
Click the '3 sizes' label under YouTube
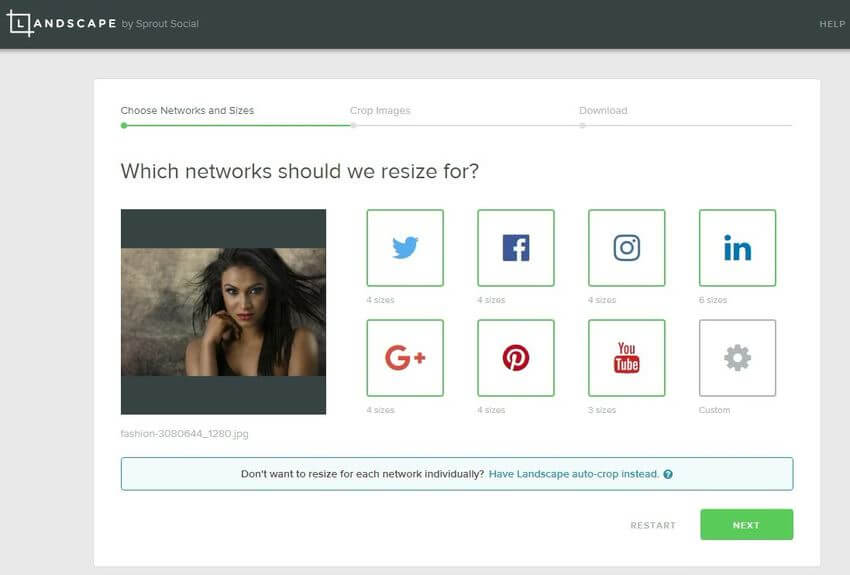point(602,410)
